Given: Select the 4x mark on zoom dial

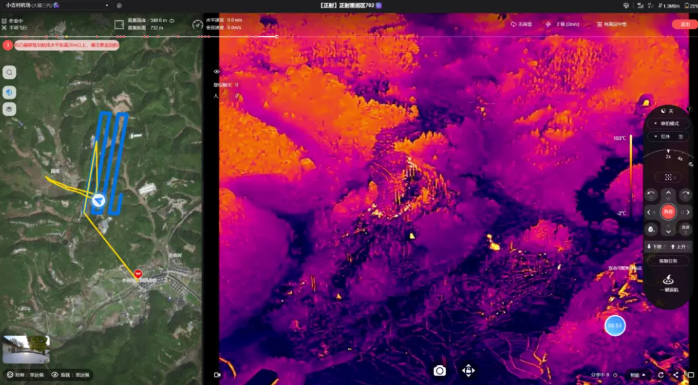Looking at the screenshot, I should tap(680, 159).
